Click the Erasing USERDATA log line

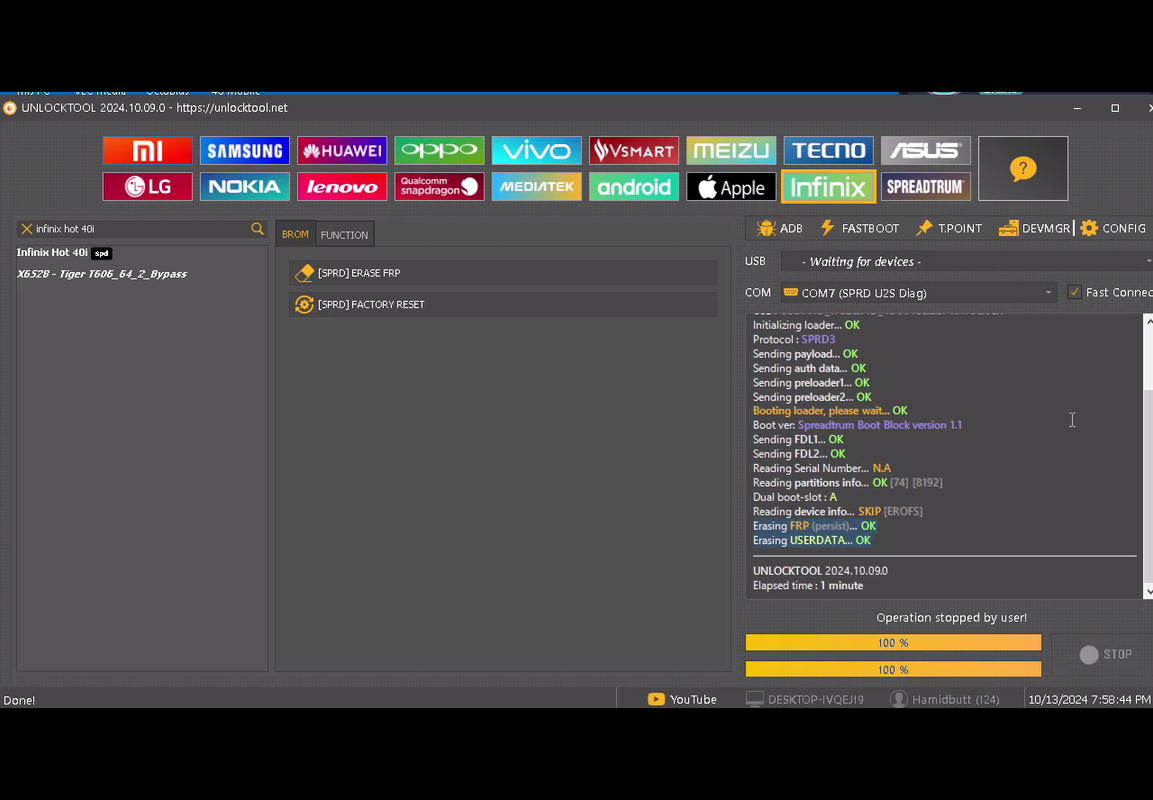[812, 540]
